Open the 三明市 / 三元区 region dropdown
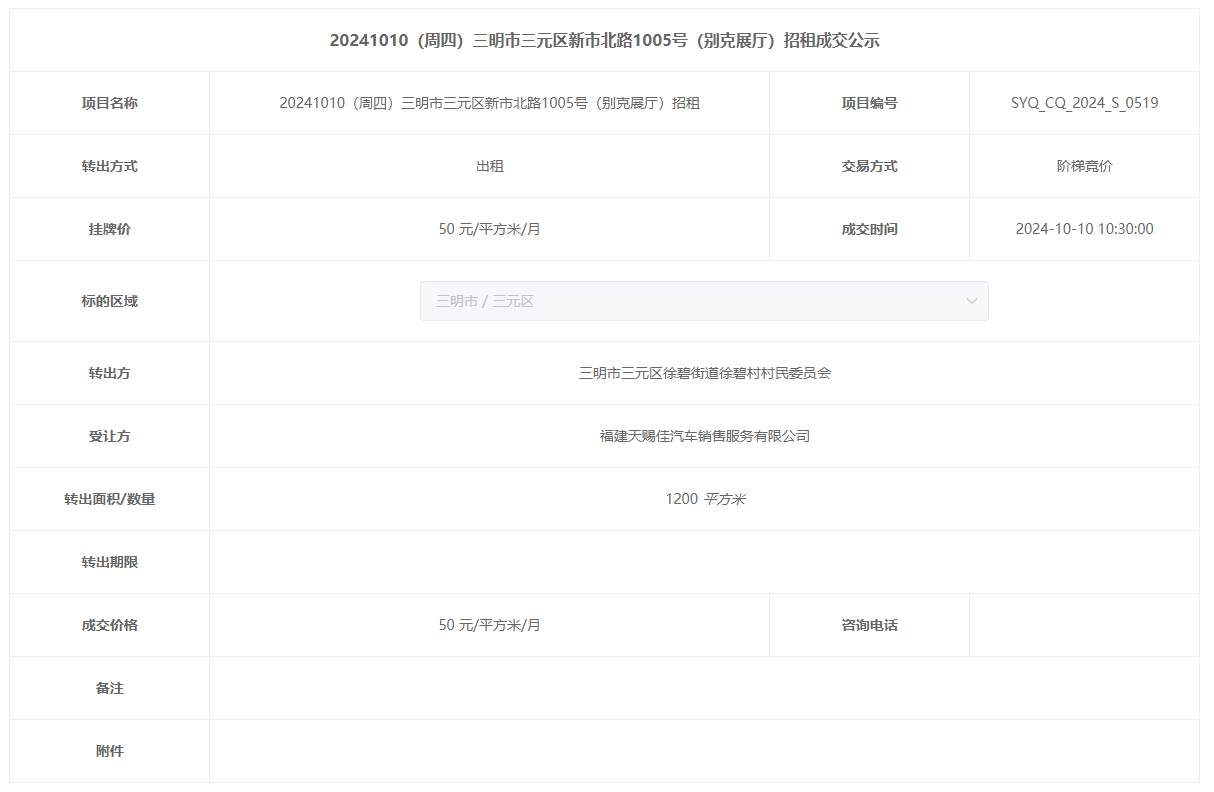 [703, 301]
